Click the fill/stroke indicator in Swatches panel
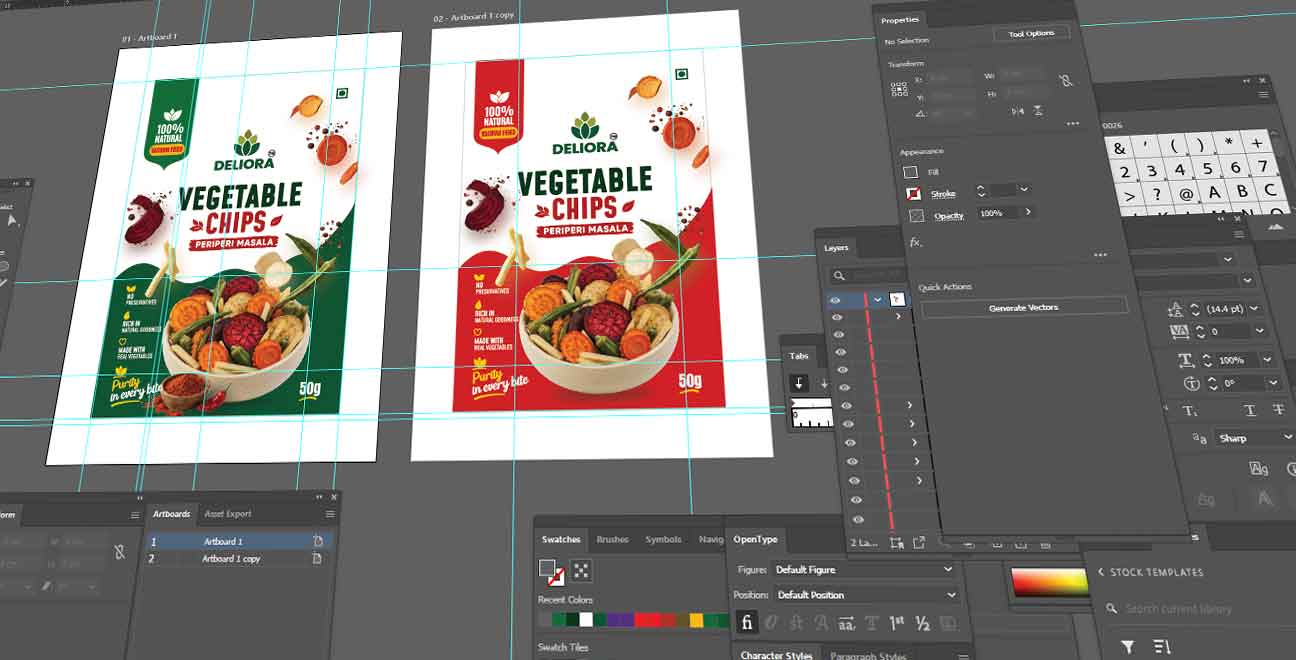 click(x=550, y=571)
